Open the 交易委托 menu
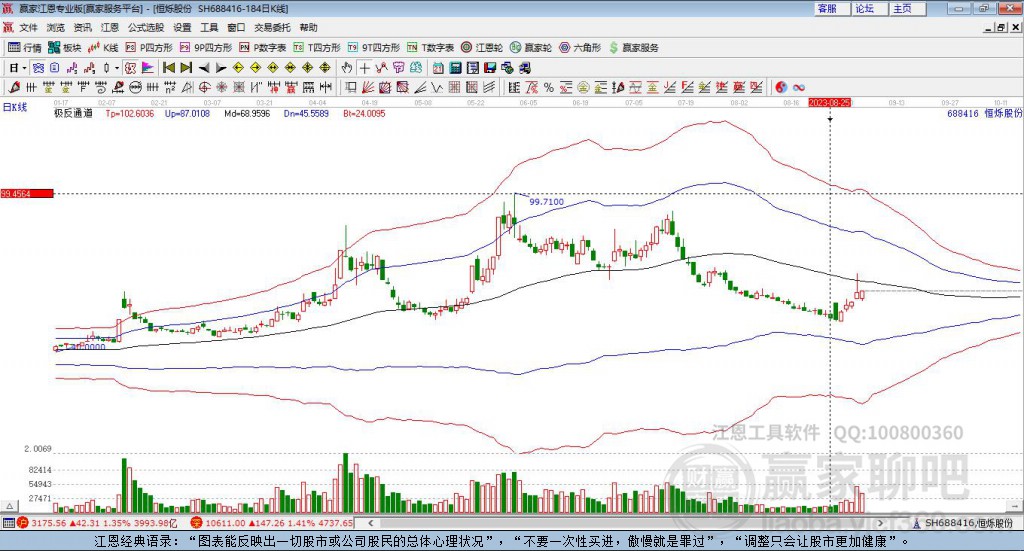This screenshot has width=1024, height=551. pyautogui.click(x=272, y=27)
